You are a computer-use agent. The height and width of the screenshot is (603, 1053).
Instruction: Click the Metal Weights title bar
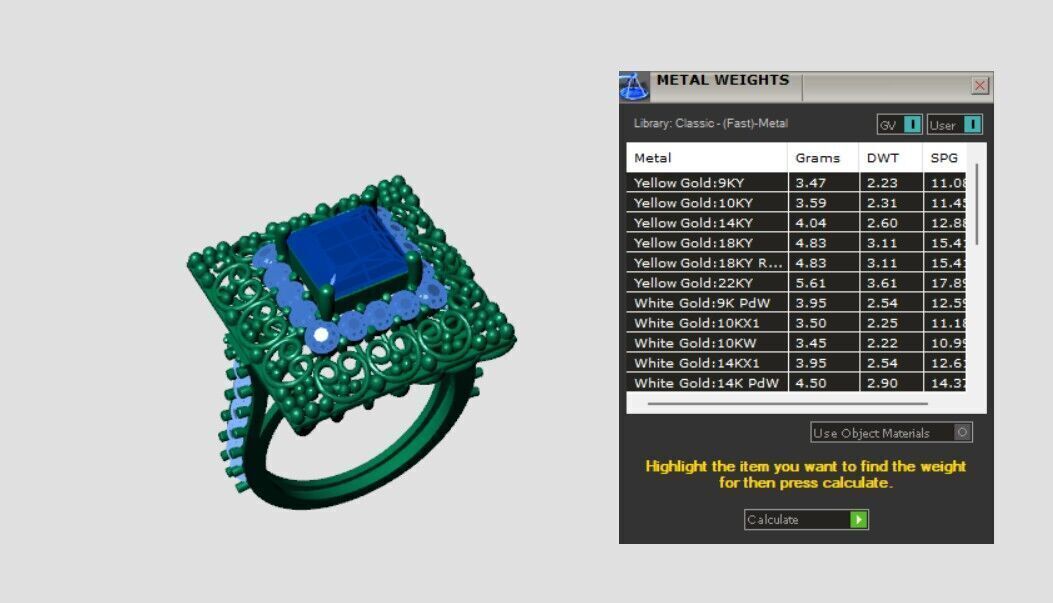(806, 87)
